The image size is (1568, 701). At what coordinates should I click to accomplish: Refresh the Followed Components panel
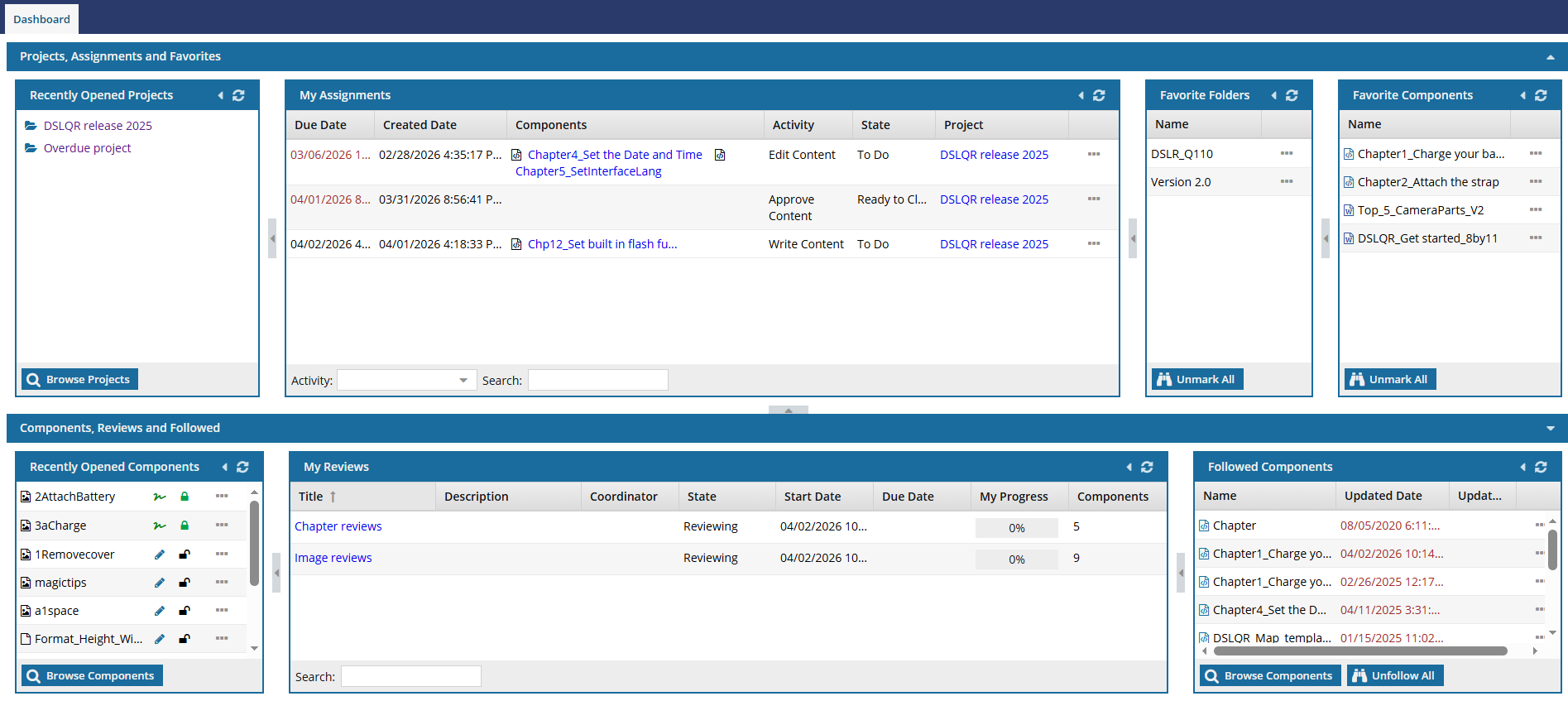coord(1541,467)
